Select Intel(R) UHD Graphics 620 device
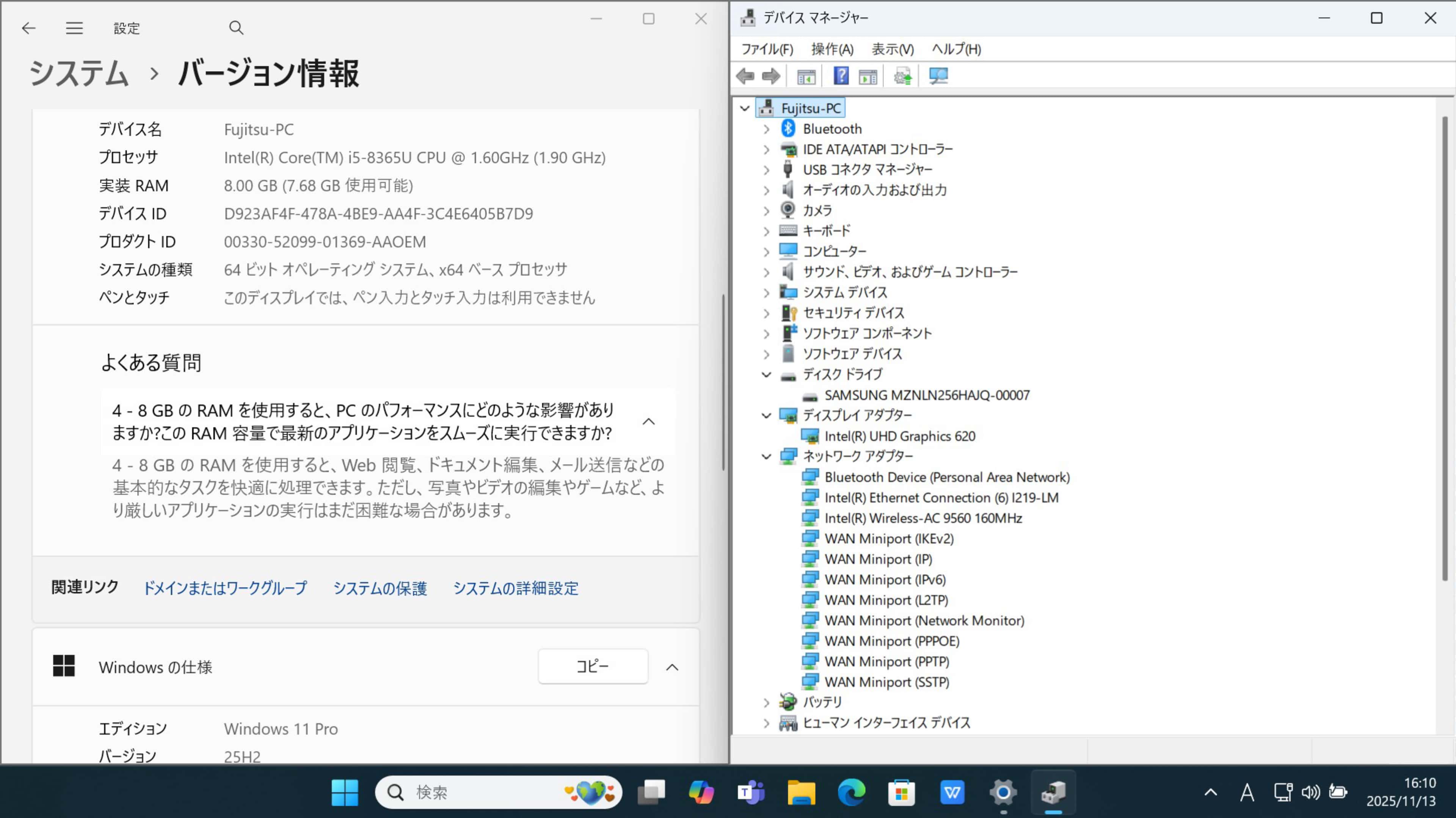 899,436
